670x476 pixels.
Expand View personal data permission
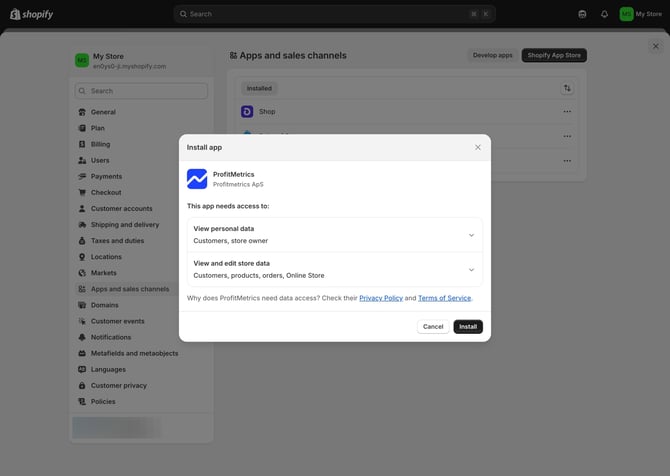coord(471,235)
